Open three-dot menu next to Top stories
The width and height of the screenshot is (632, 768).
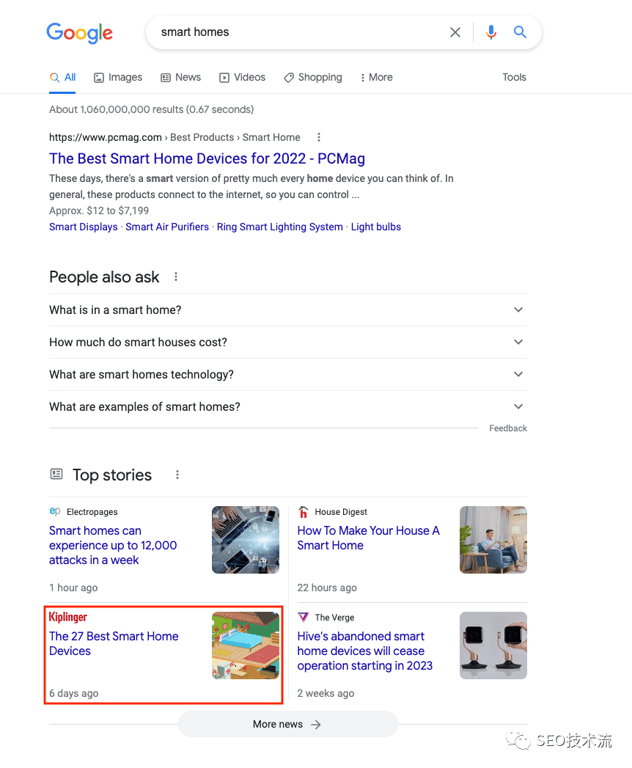coord(177,475)
